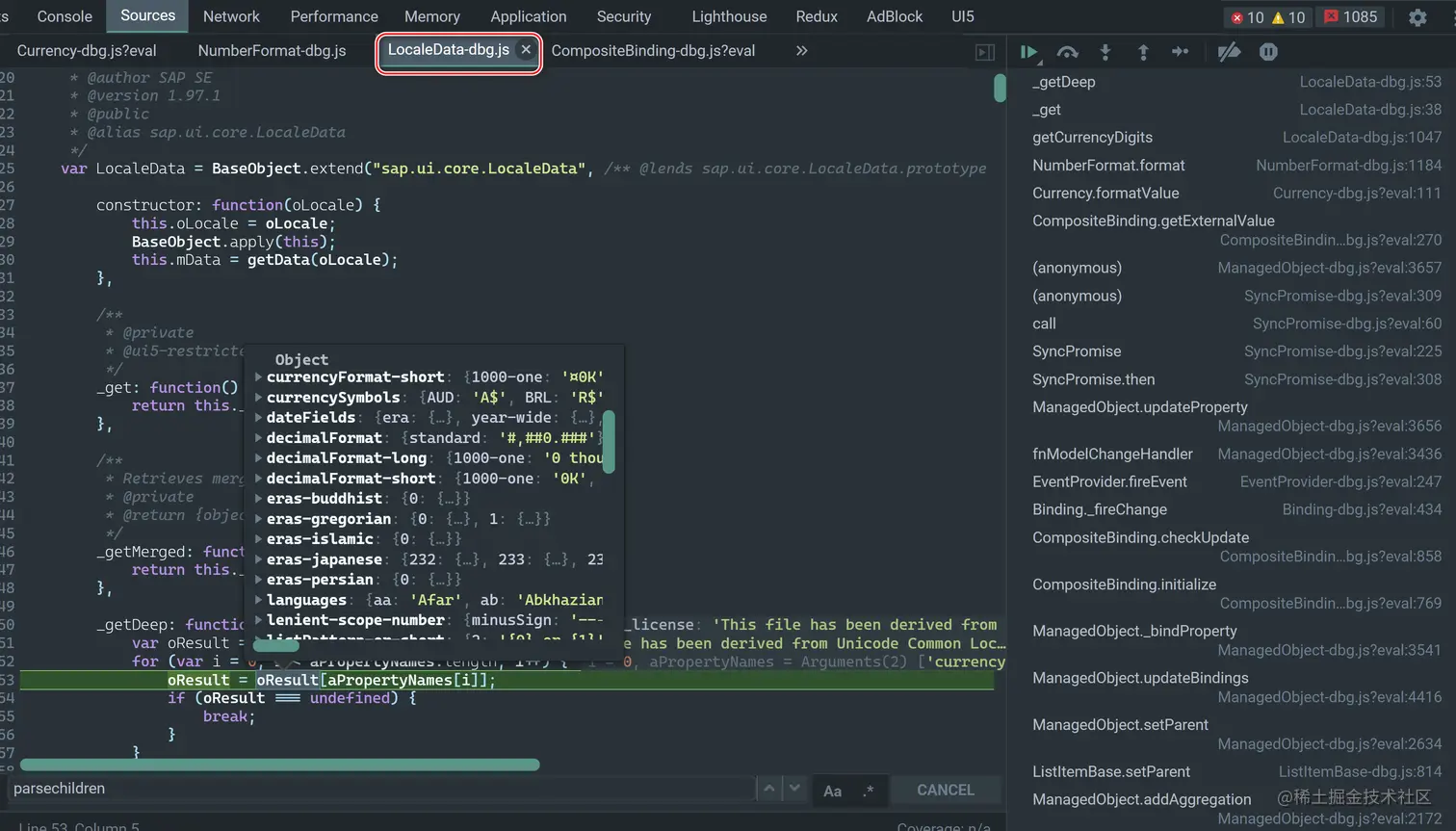Open the NumberFormat-dbg.js:1184 source link
This screenshot has height=831, width=1456.
click(x=1348, y=166)
